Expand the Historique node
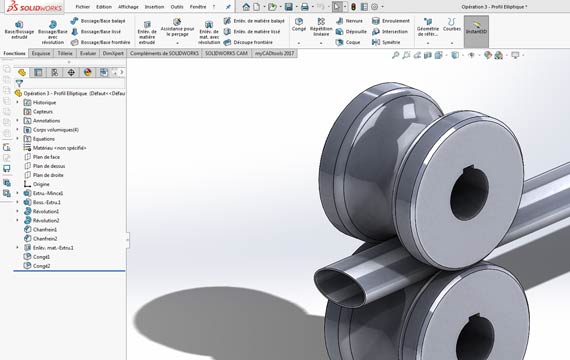 click(17, 103)
